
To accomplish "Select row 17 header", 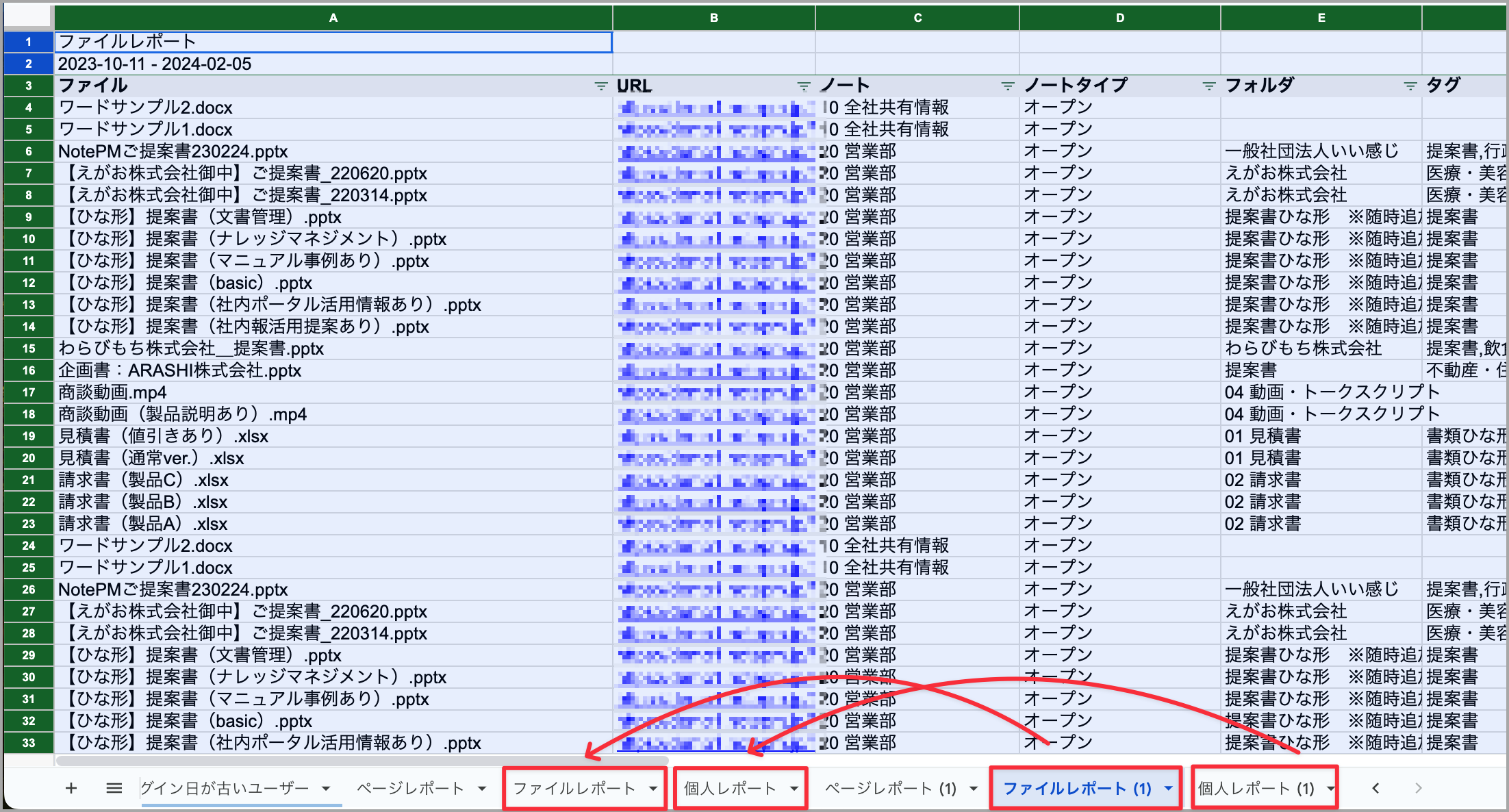I will pyautogui.click(x=28, y=392).
